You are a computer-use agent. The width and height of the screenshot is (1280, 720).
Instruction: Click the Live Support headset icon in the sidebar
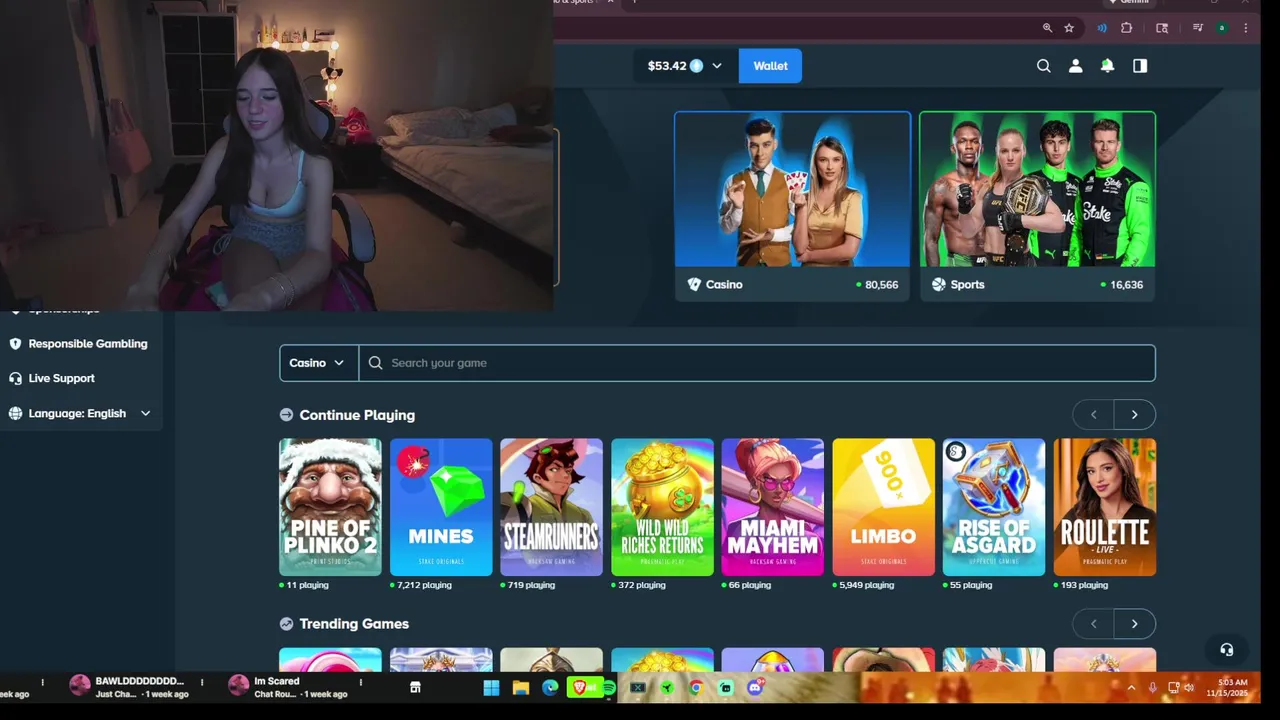(x=15, y=378)
